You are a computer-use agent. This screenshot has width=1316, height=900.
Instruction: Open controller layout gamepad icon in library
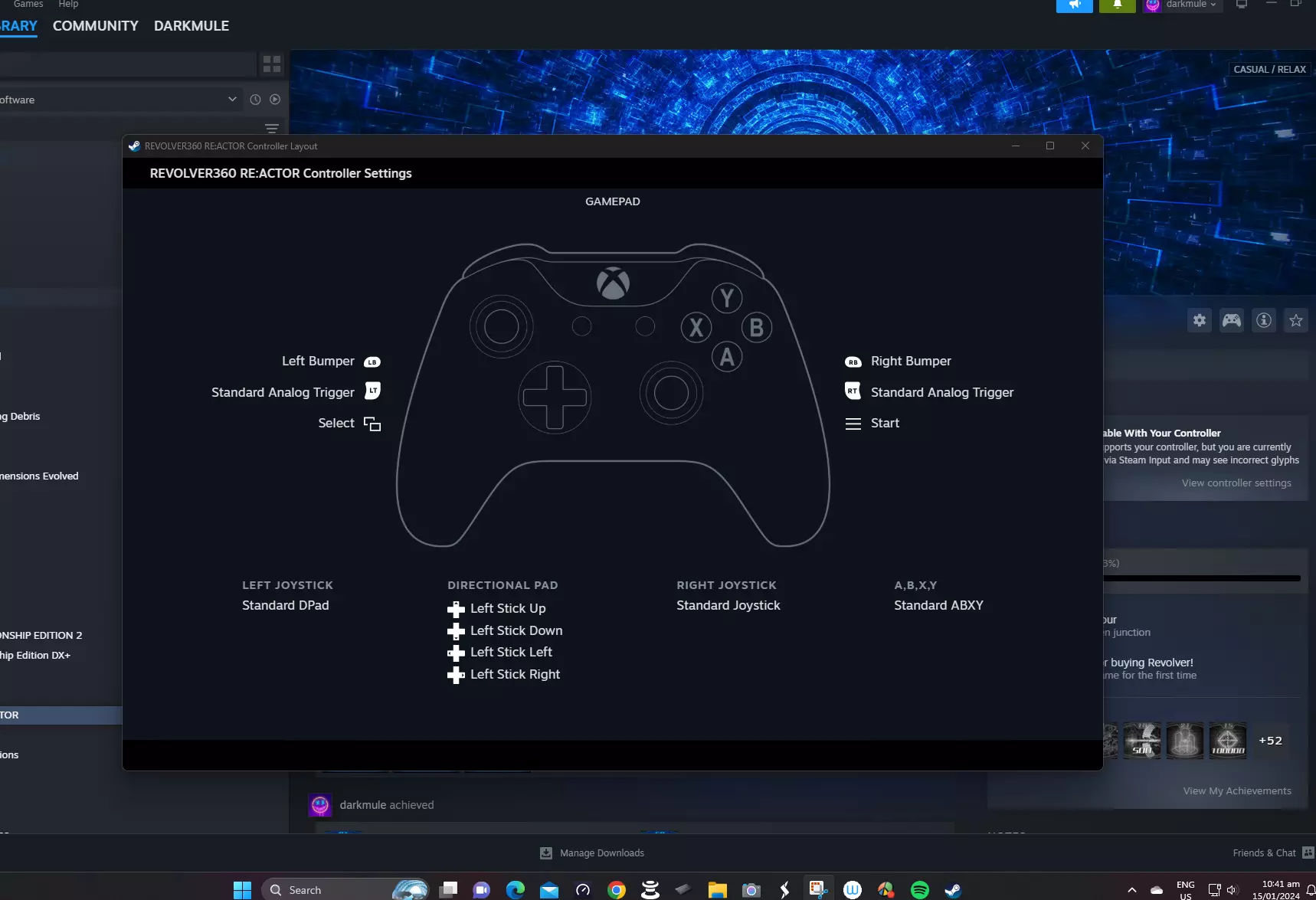click(x=1232, y=321)
